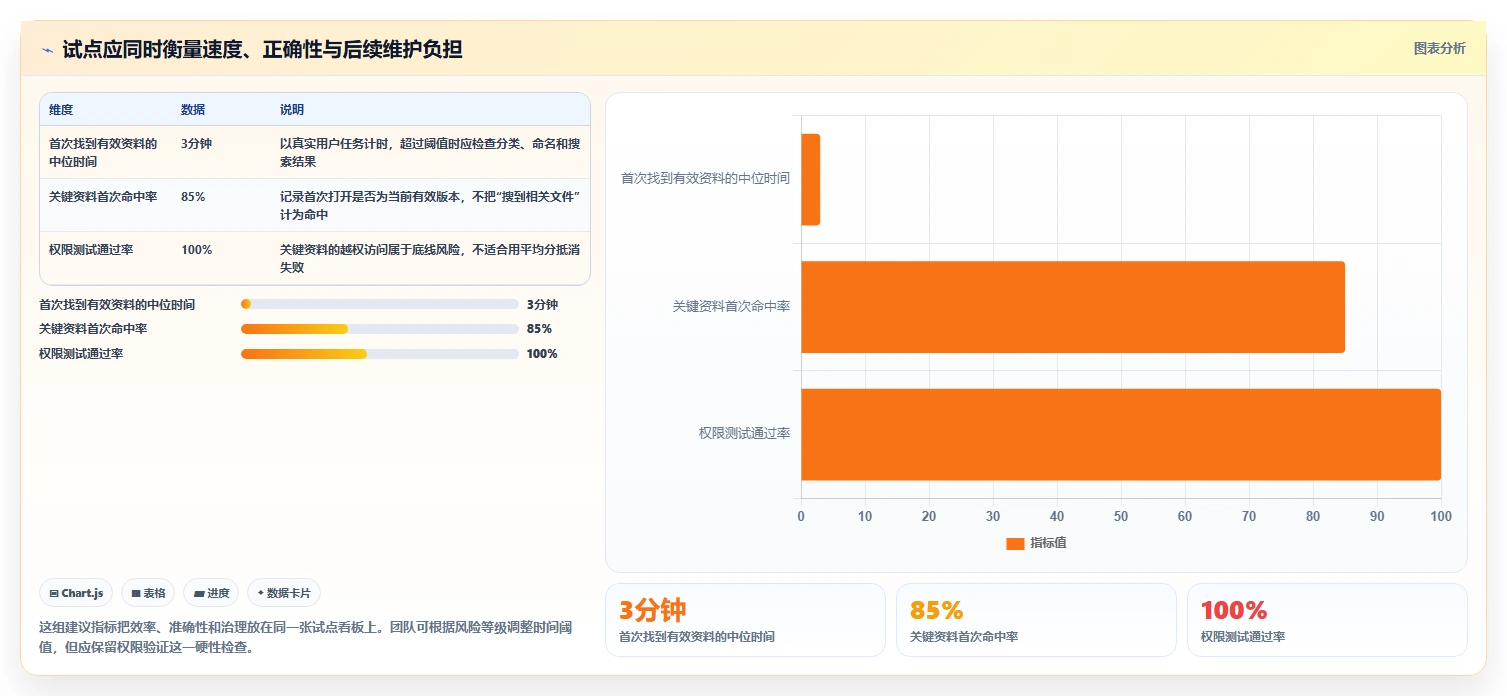Click the table cell reading 85%
1507x696 pixels.
coord(193,197)
